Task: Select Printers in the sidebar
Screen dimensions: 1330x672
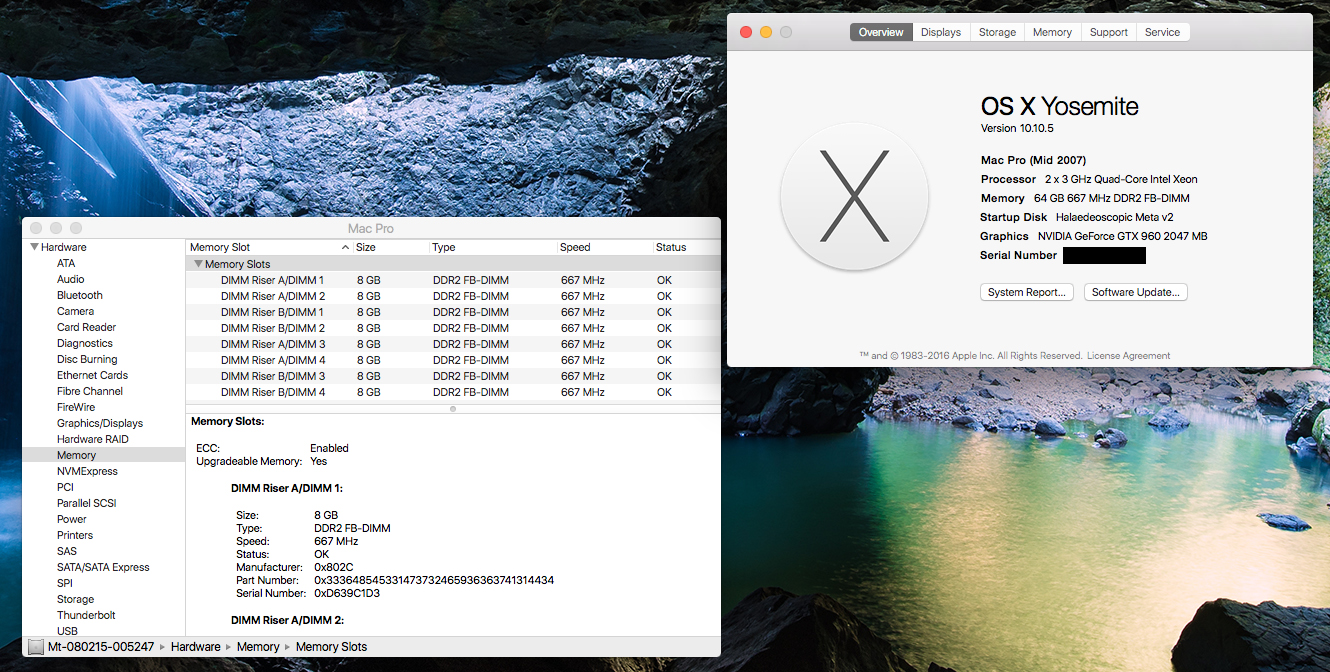Action: tap(75, 535)
